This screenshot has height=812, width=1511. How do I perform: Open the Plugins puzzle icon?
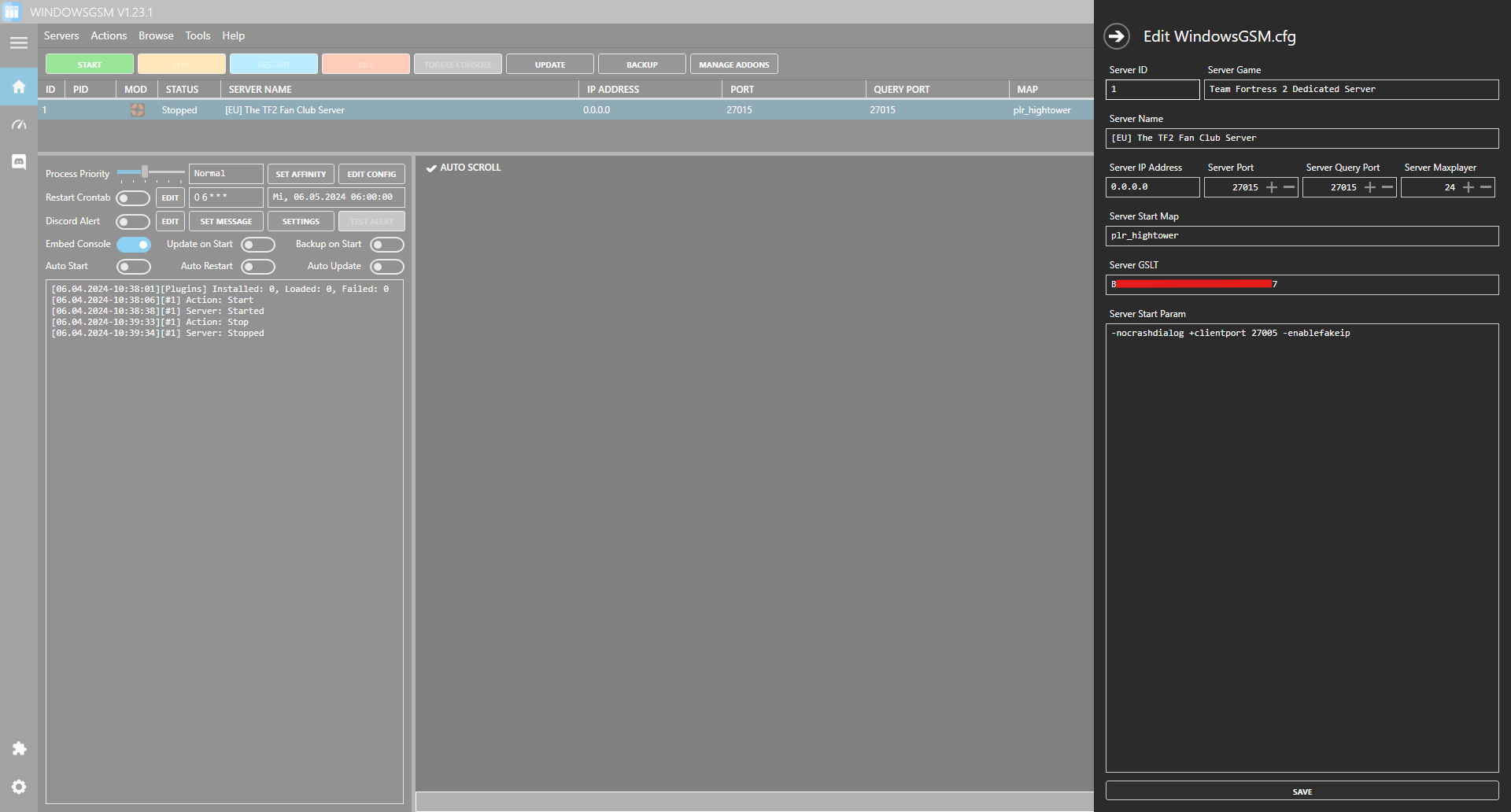[19, 748]
